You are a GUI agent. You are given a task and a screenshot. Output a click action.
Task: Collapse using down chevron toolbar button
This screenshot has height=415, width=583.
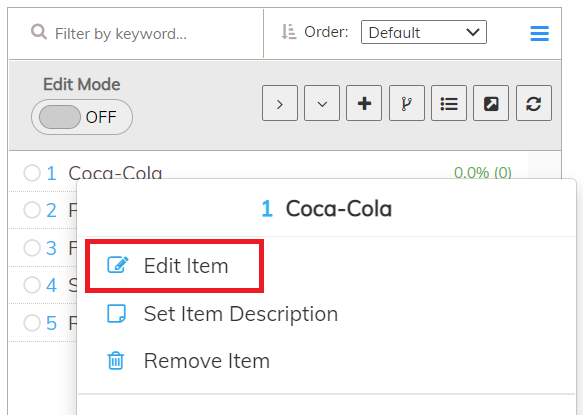[322, 103]
